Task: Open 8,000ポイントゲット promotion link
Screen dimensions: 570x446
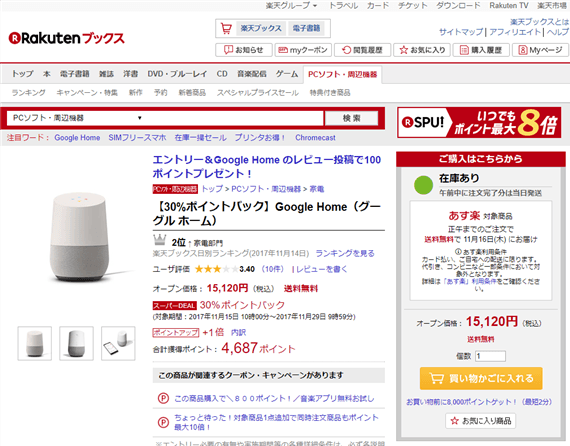Action: click(479, 402)
